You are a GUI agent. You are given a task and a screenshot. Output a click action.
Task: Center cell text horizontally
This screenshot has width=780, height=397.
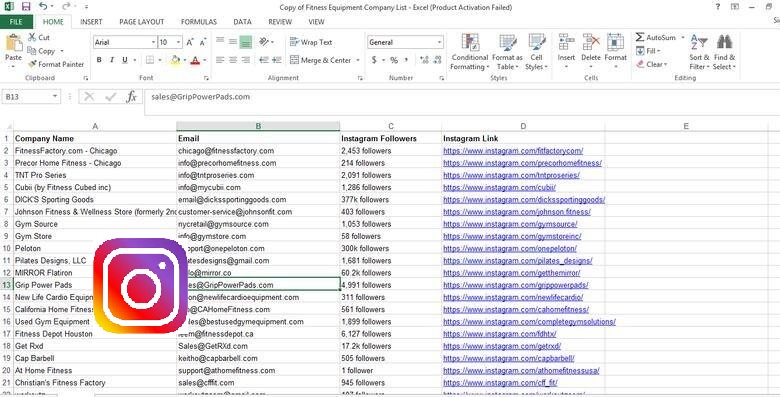click(x=233, y=60)
